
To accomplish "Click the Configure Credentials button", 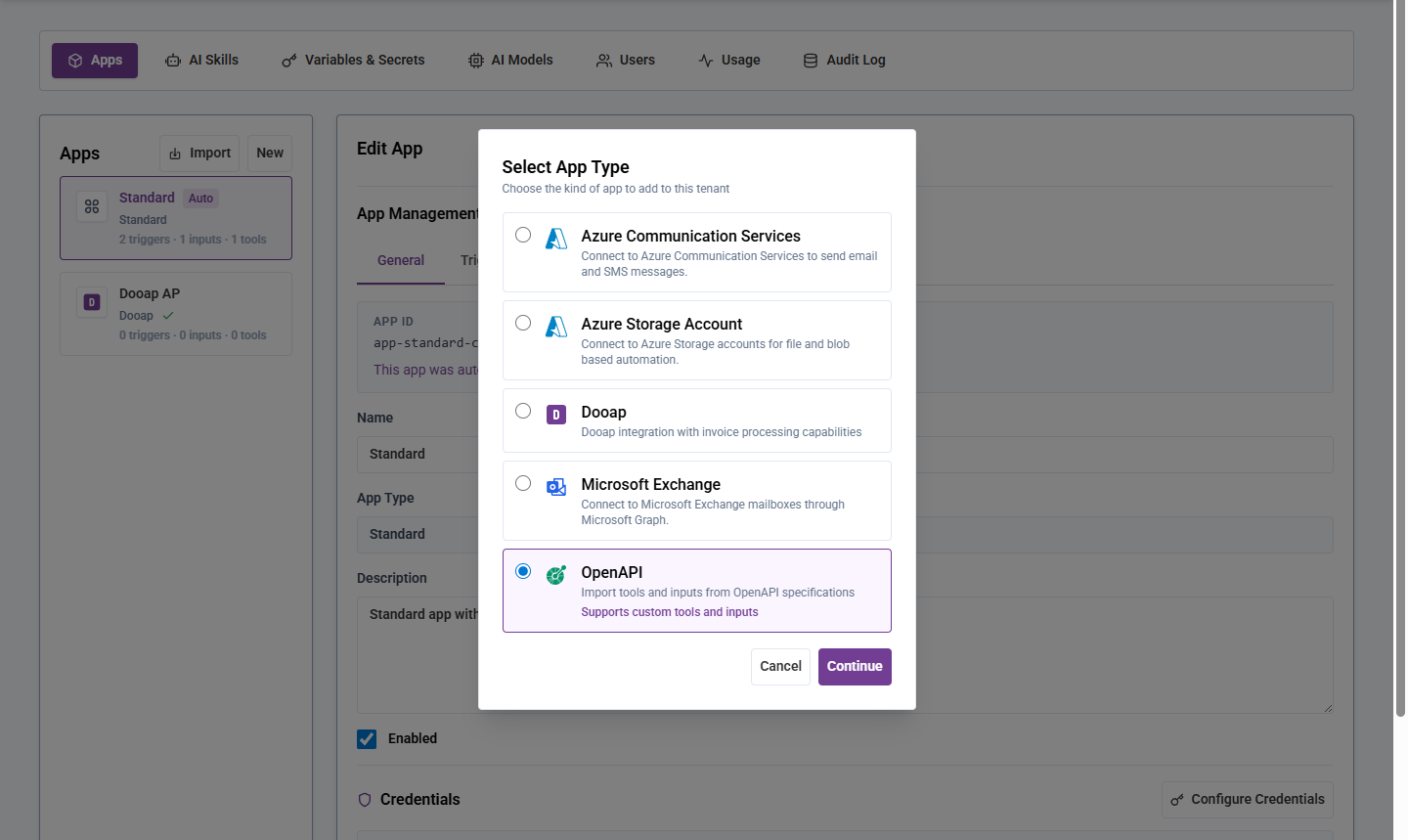I will click(1248, 800).
